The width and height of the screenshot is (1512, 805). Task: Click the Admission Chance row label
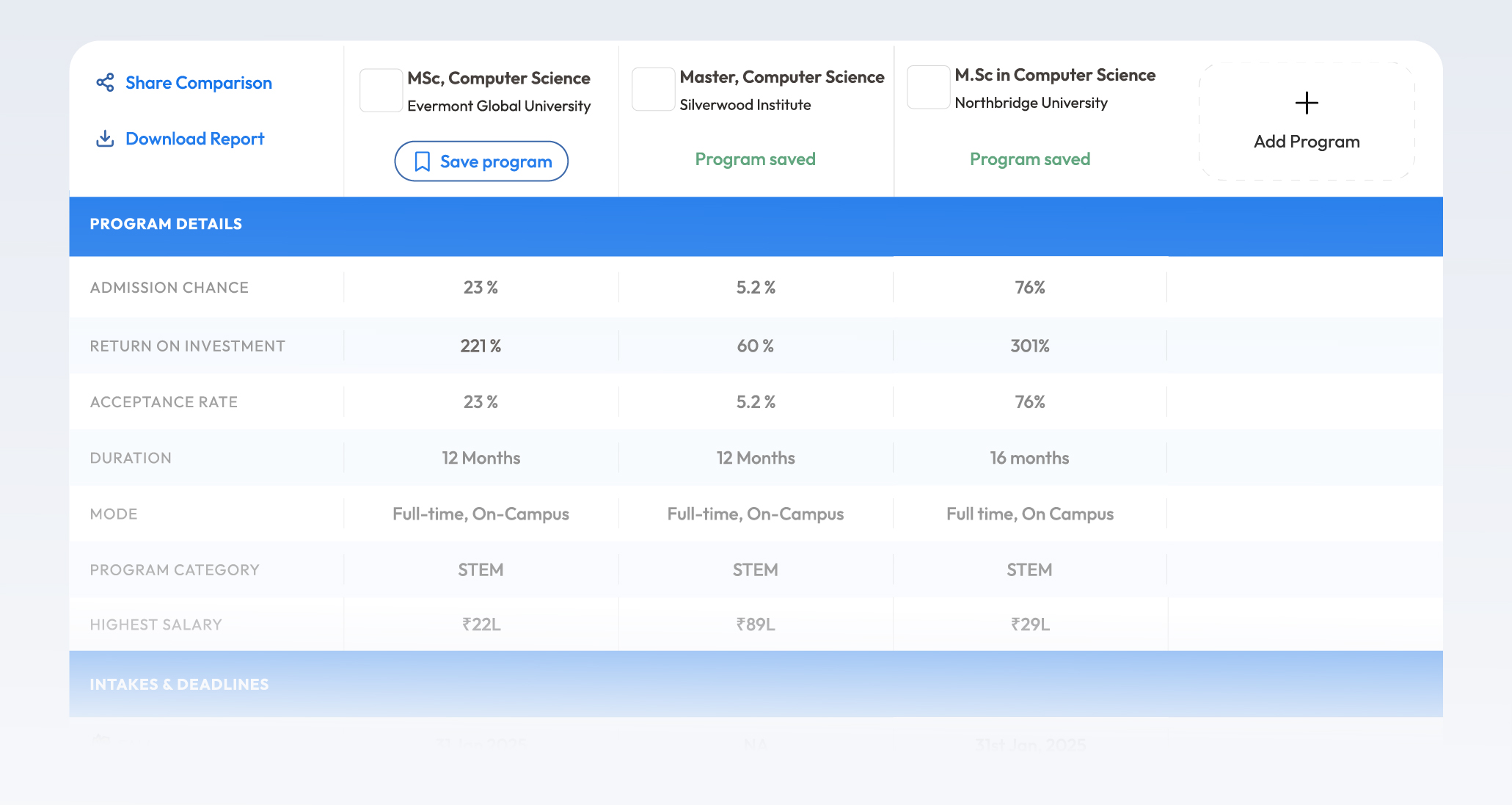coord(169,288)
